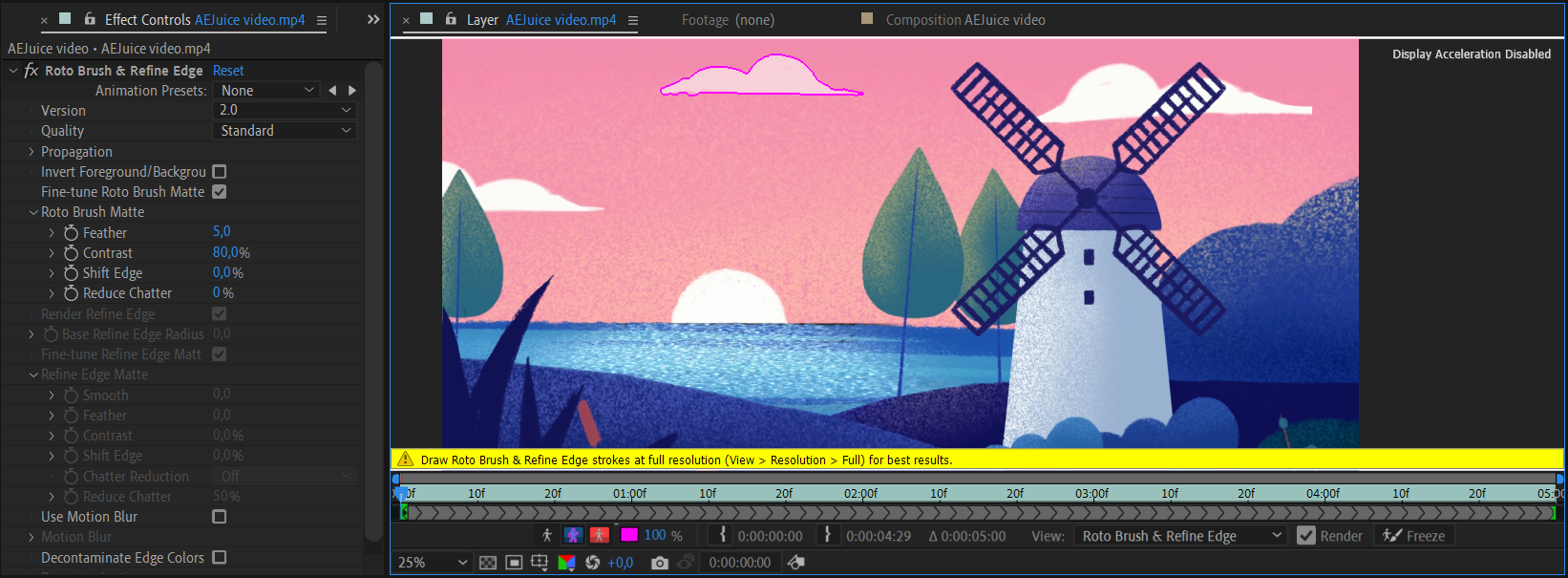Click the Show Snapshot eye icon
The width and height of the screenshot is (1568, 578).
[686, 563]
